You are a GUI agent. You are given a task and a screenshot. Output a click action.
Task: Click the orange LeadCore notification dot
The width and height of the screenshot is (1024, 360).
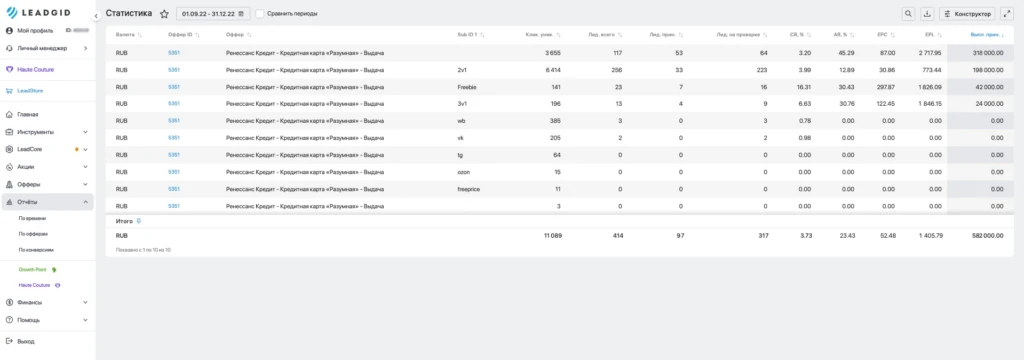tap(77, 150)
